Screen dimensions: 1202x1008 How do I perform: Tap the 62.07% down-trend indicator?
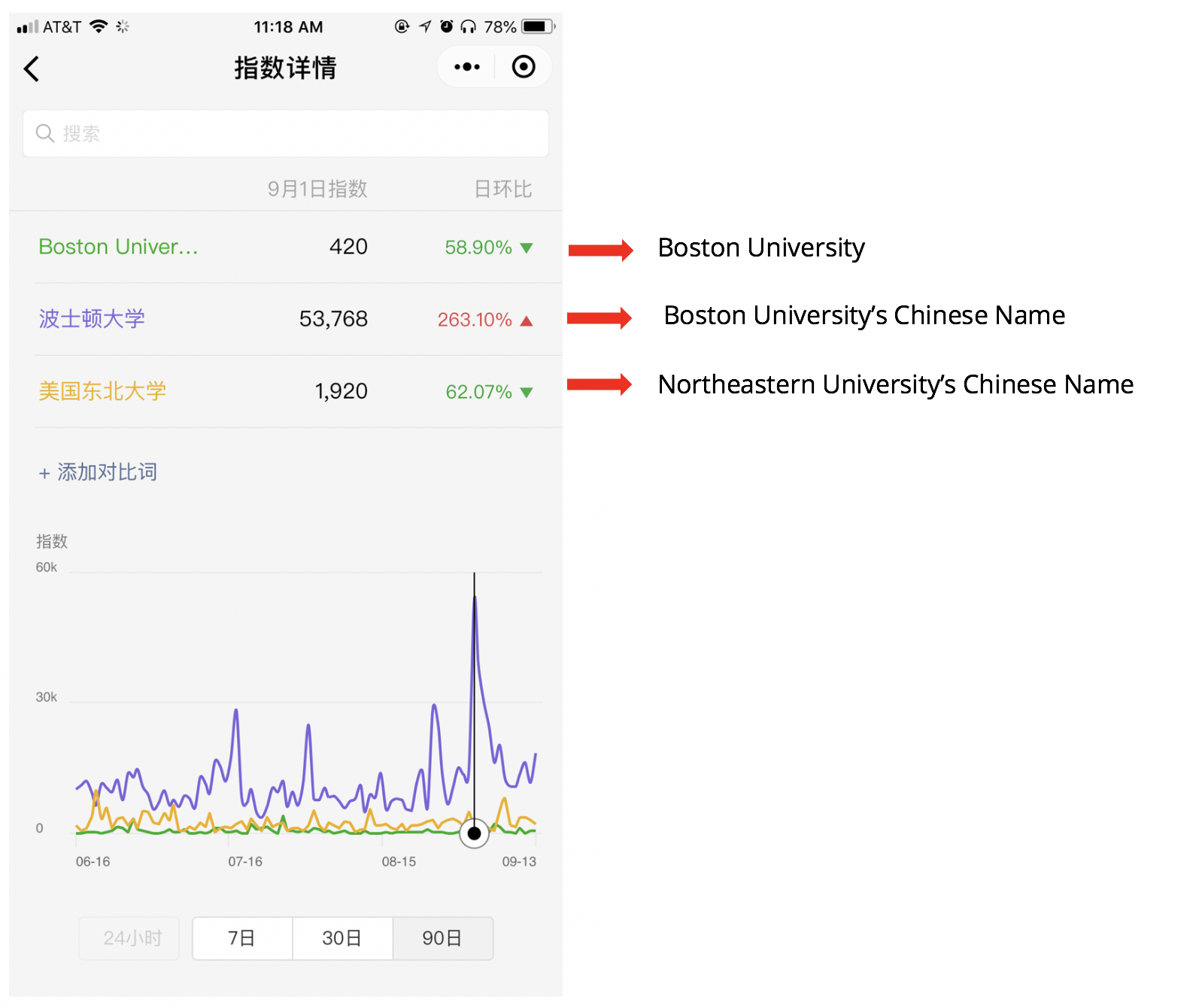tap(489, 392)
